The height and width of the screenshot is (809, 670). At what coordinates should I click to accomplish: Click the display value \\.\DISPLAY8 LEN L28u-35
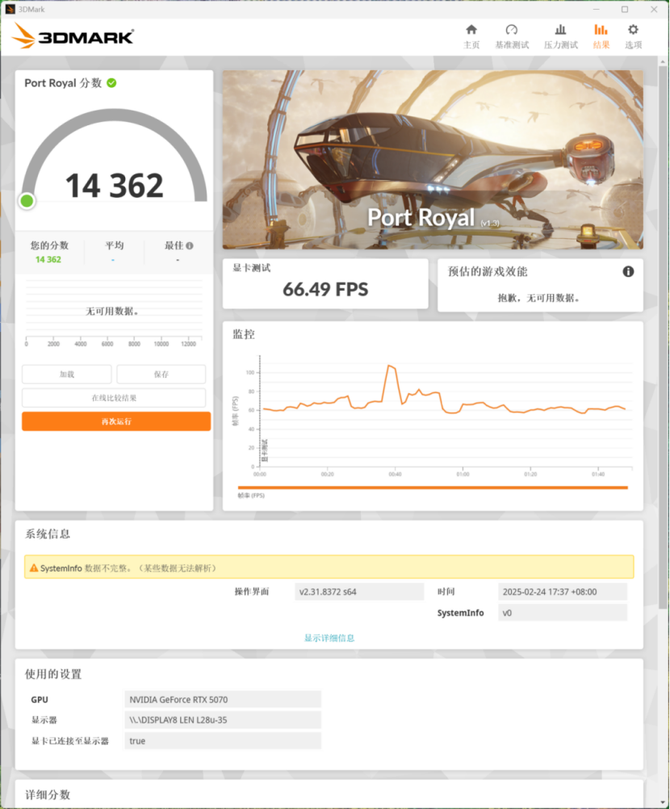(x=223, y=720)
